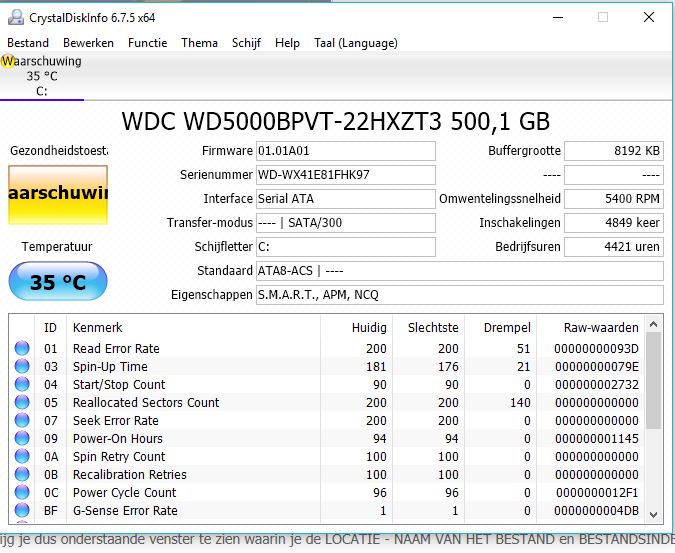Image resolution: width=675 pixels, height=553 pixels.
Task: Click the blue 35 °C temperature button
Action: point(58,281)
